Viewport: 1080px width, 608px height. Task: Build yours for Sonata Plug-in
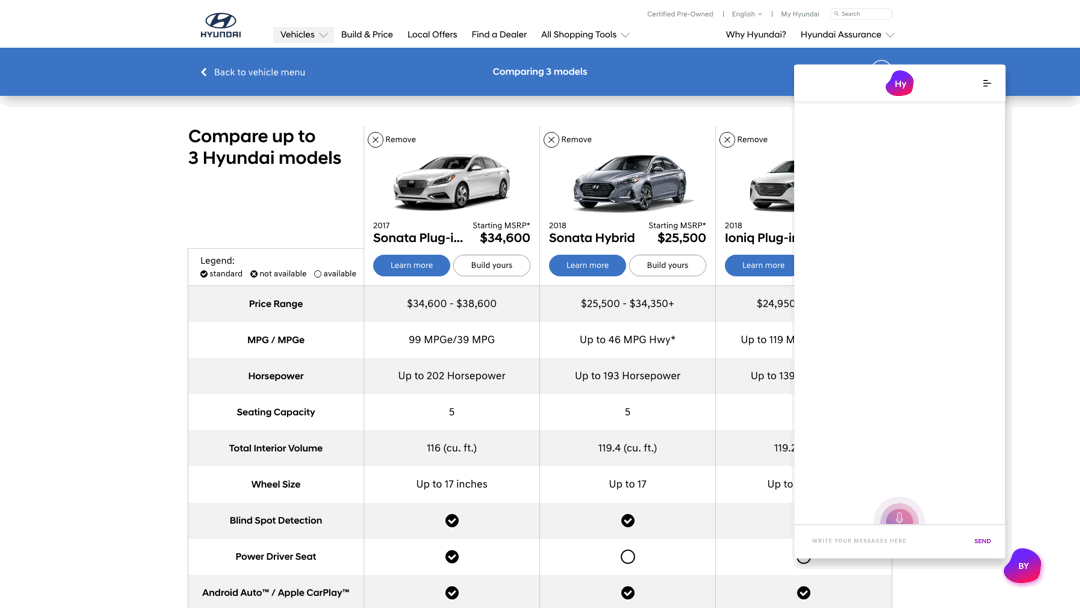point(491,265)
